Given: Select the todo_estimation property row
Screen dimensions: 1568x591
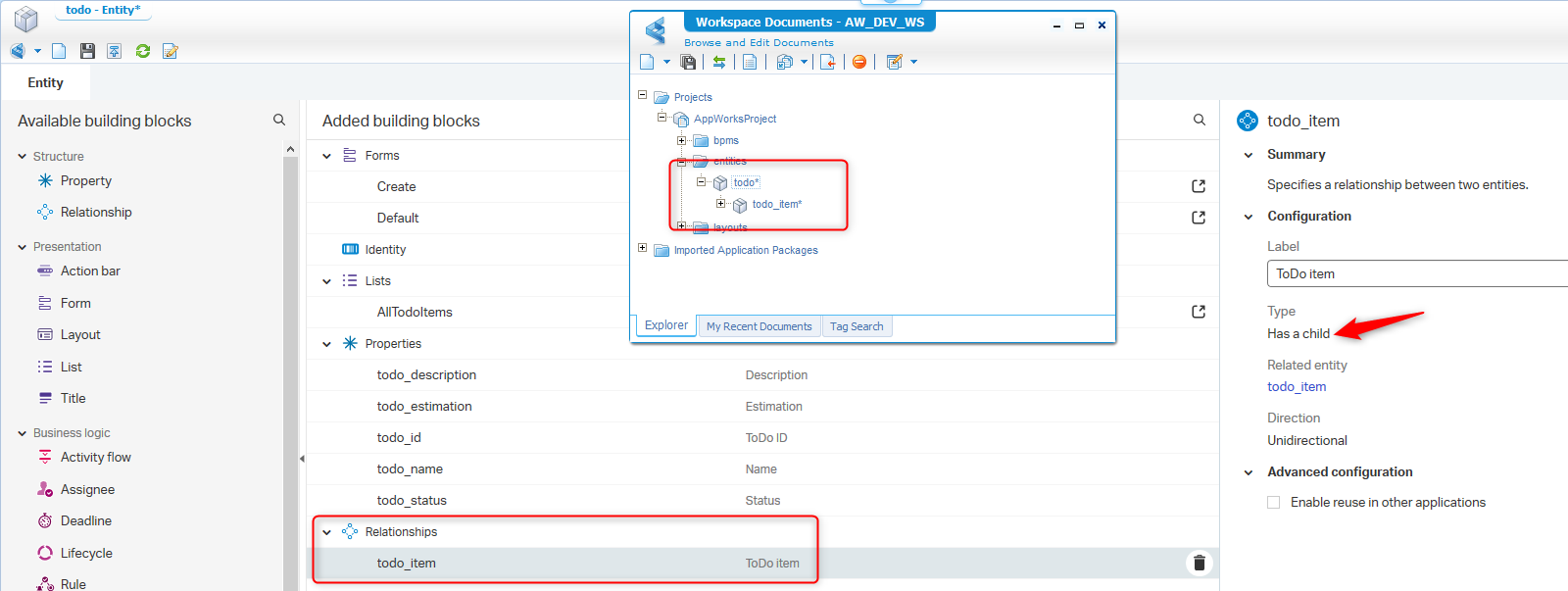Looking at the screenshot, I should pos(424,406).
